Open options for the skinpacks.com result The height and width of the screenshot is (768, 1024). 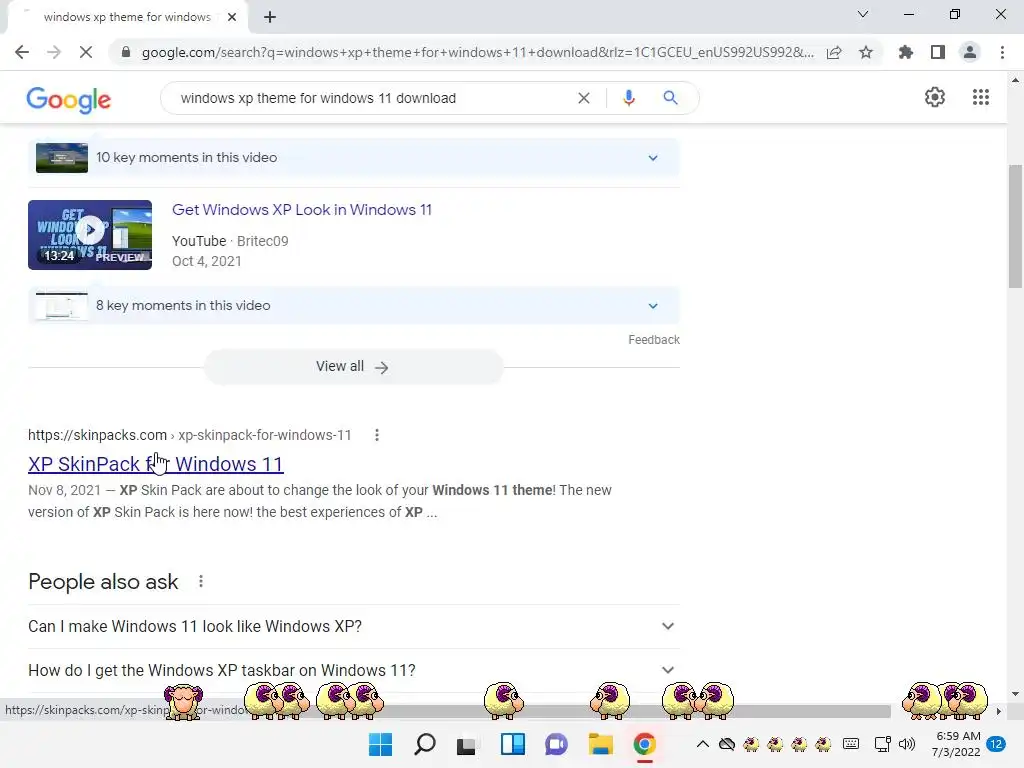click(377, 435)
